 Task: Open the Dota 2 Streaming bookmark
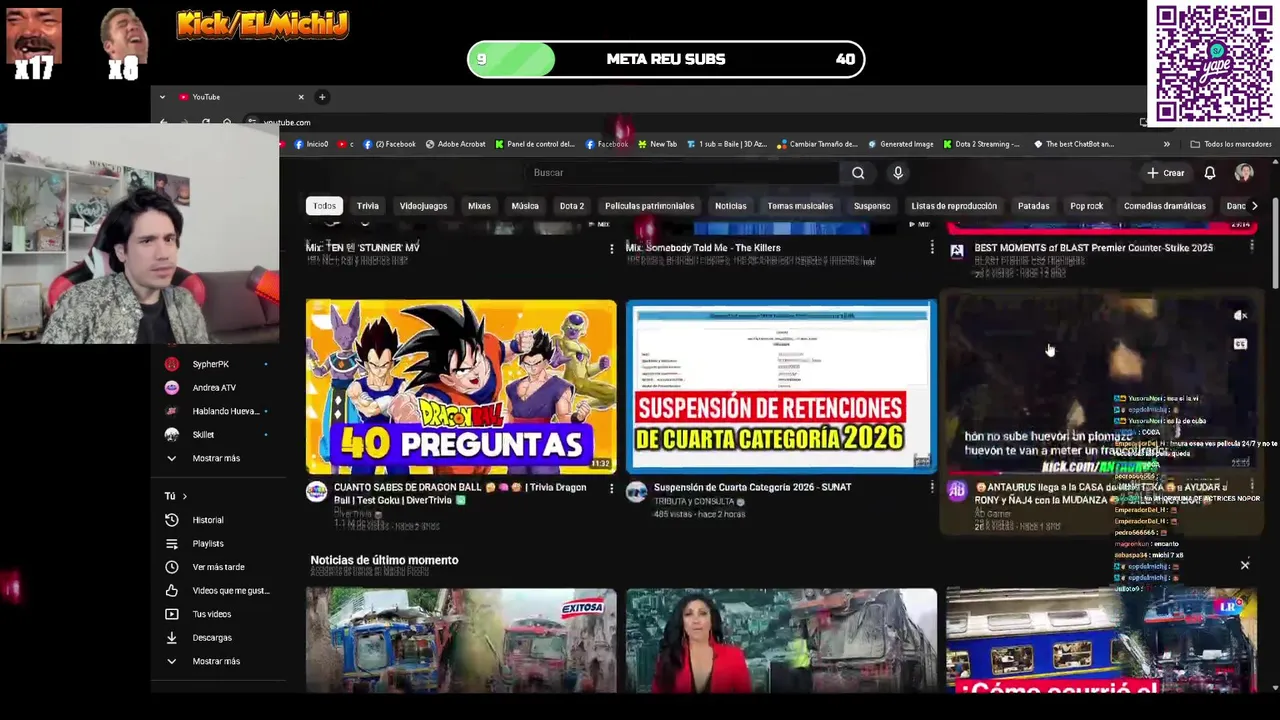coord(981,144)
